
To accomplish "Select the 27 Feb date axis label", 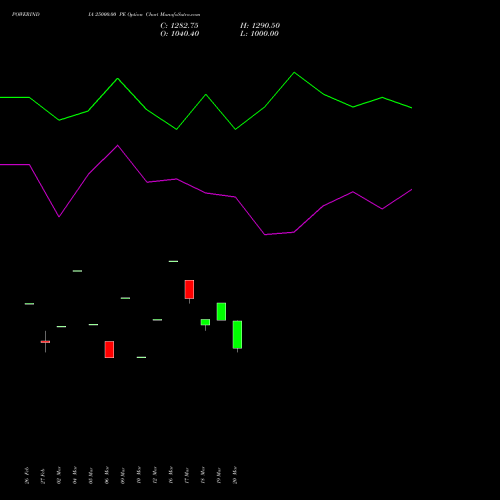I will [x=43, y=476].
